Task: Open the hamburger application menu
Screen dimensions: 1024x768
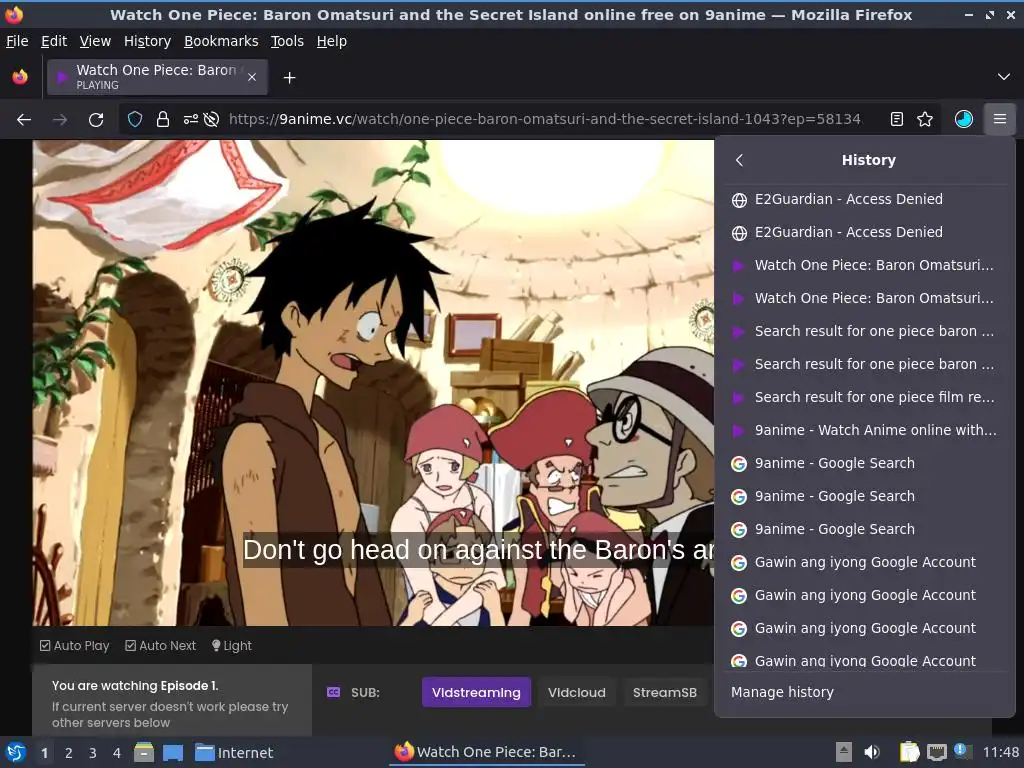Action: click(1000, 119)
